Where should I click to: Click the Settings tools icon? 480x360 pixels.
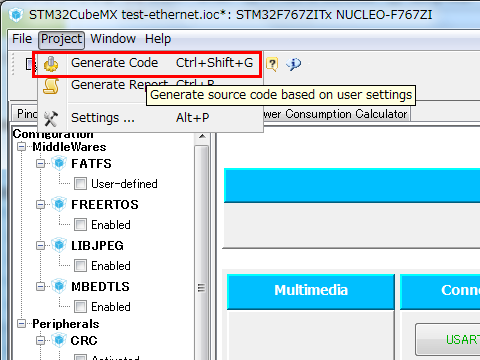(x=51, y=119)
